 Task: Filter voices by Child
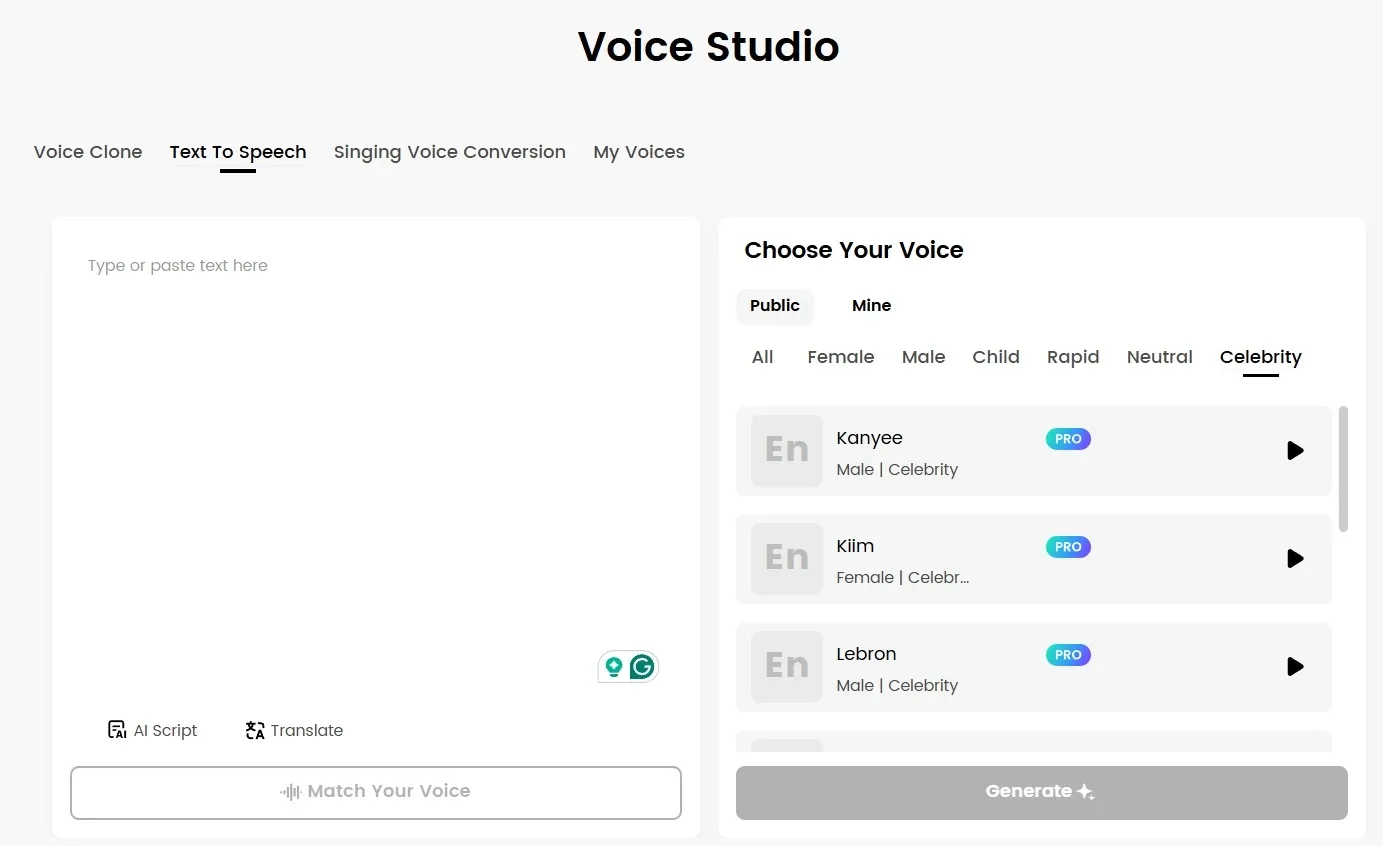(996, 357)
